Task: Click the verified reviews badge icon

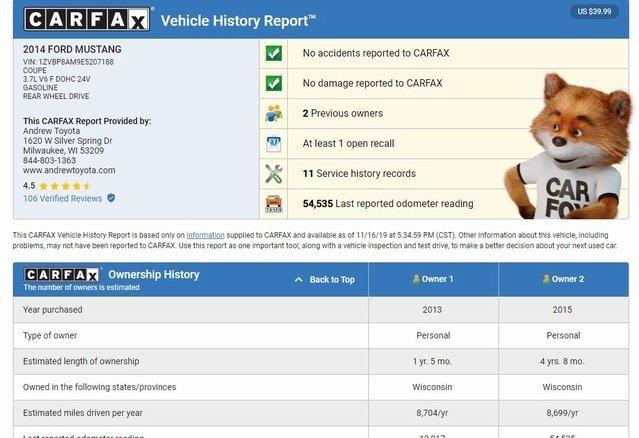Action: point(111,198)
